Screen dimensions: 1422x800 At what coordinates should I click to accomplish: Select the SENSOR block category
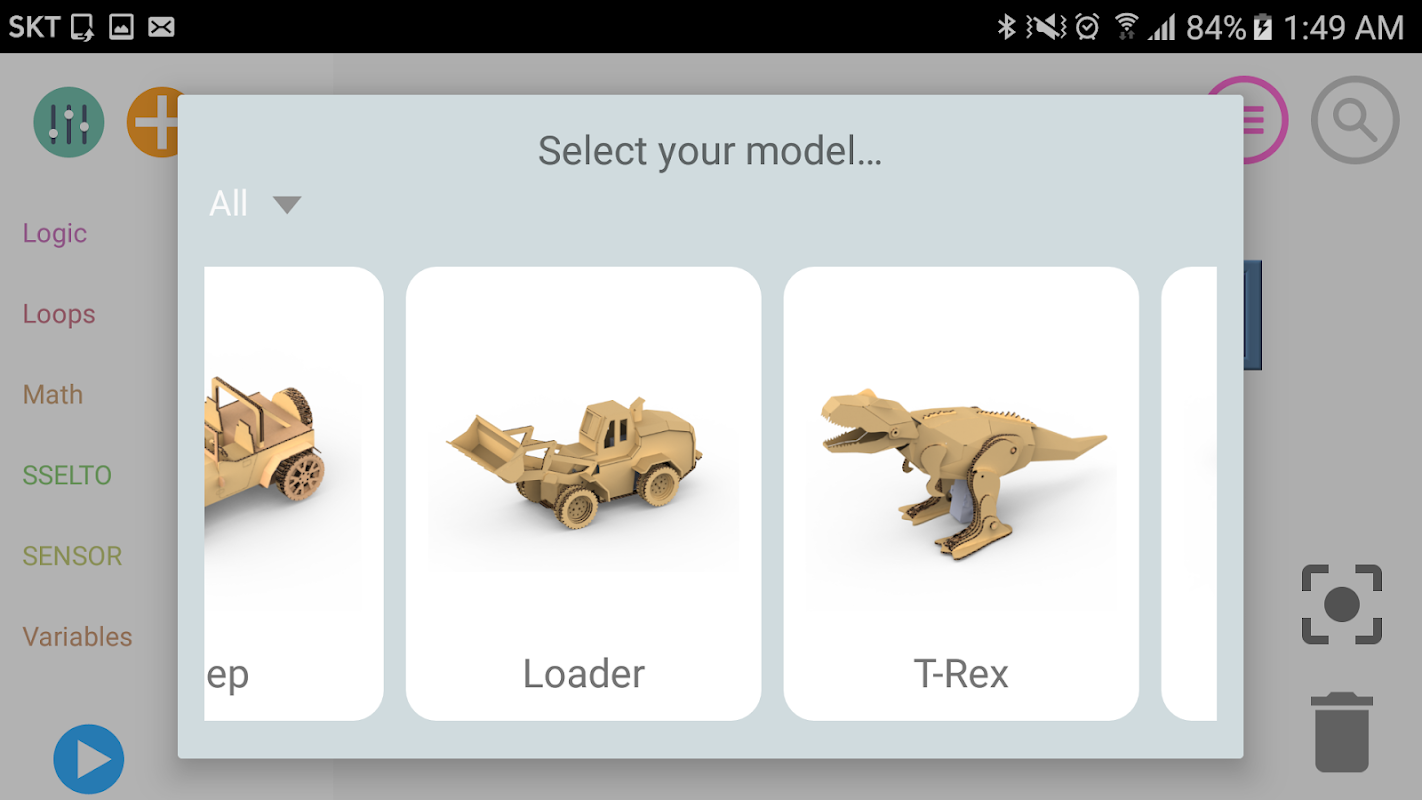pos(72,556)
